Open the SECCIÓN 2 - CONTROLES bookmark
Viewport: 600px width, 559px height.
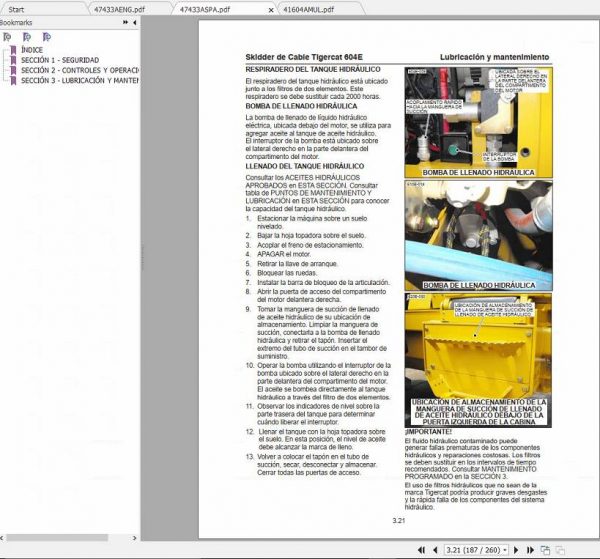click(x=80, y=70)
